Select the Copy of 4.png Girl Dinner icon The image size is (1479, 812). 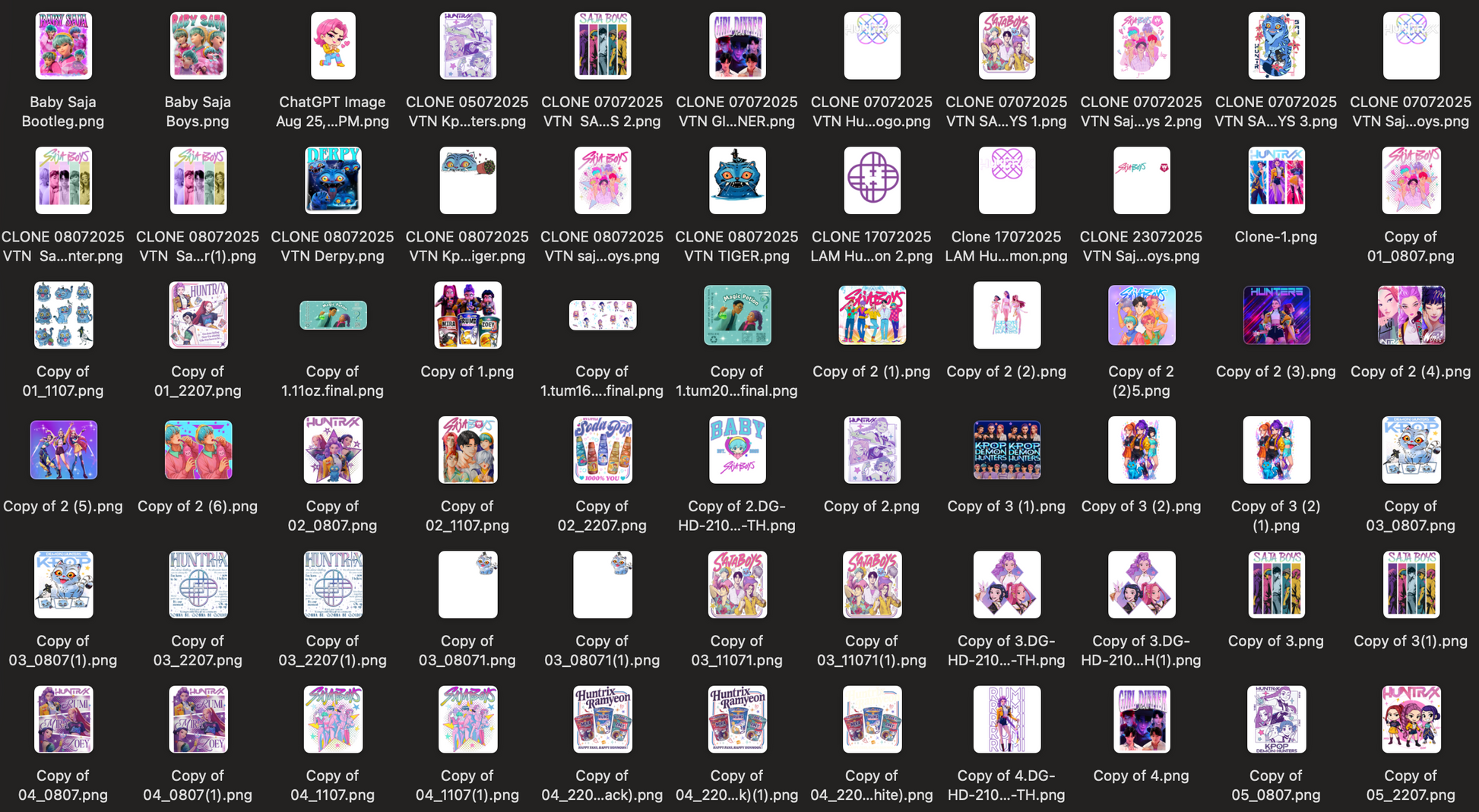(x=1141, y=719)
